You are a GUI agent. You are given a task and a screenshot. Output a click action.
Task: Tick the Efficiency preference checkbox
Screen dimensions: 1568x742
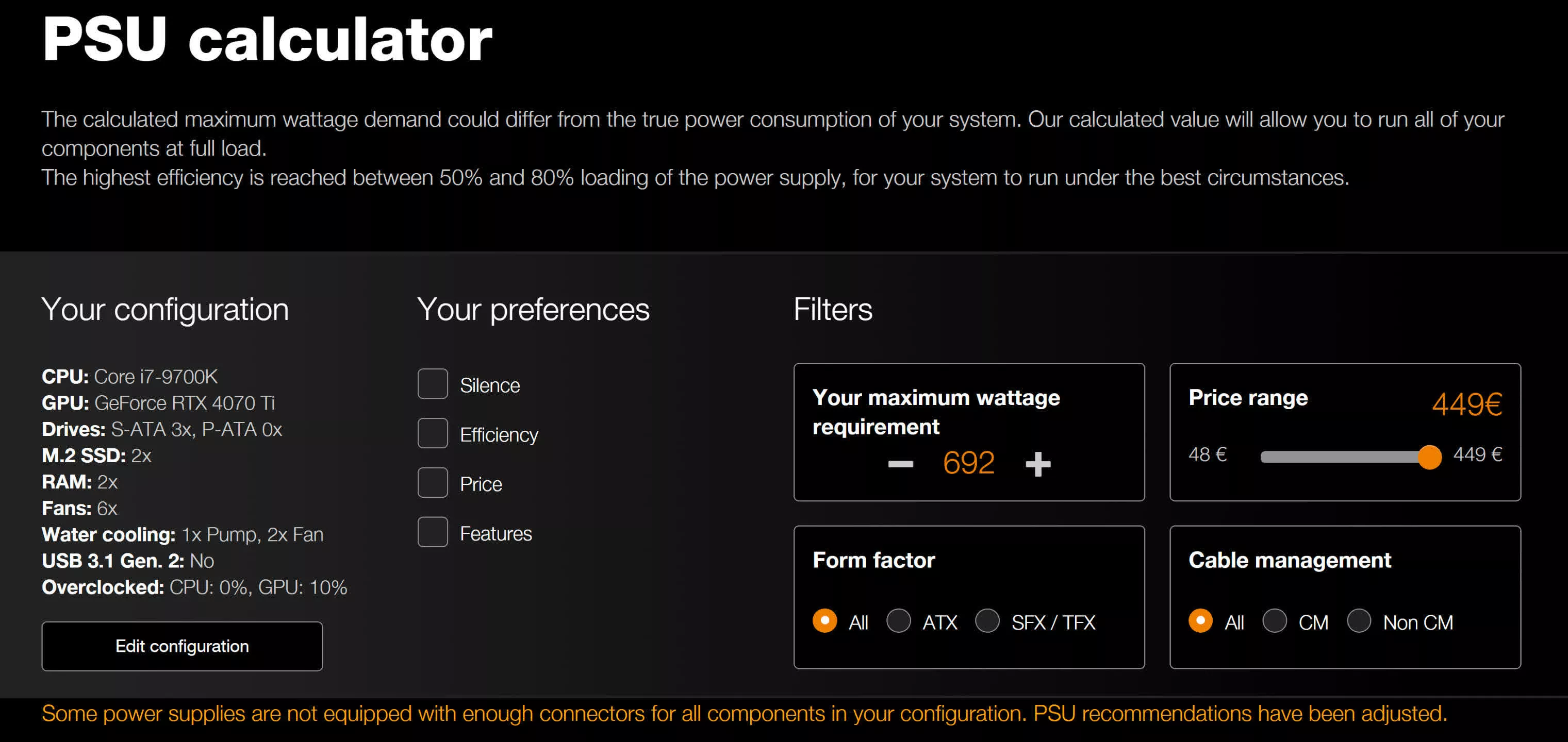coord(432,434)
